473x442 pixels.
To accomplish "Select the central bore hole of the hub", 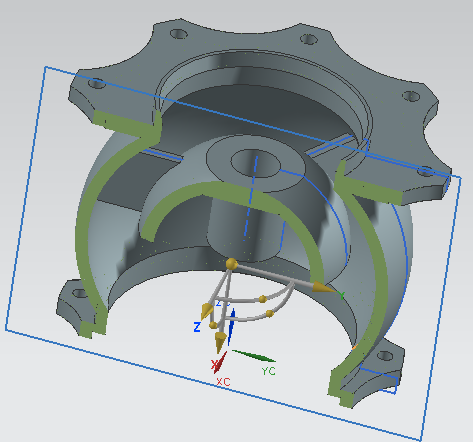I will click(x=256, y=163).
